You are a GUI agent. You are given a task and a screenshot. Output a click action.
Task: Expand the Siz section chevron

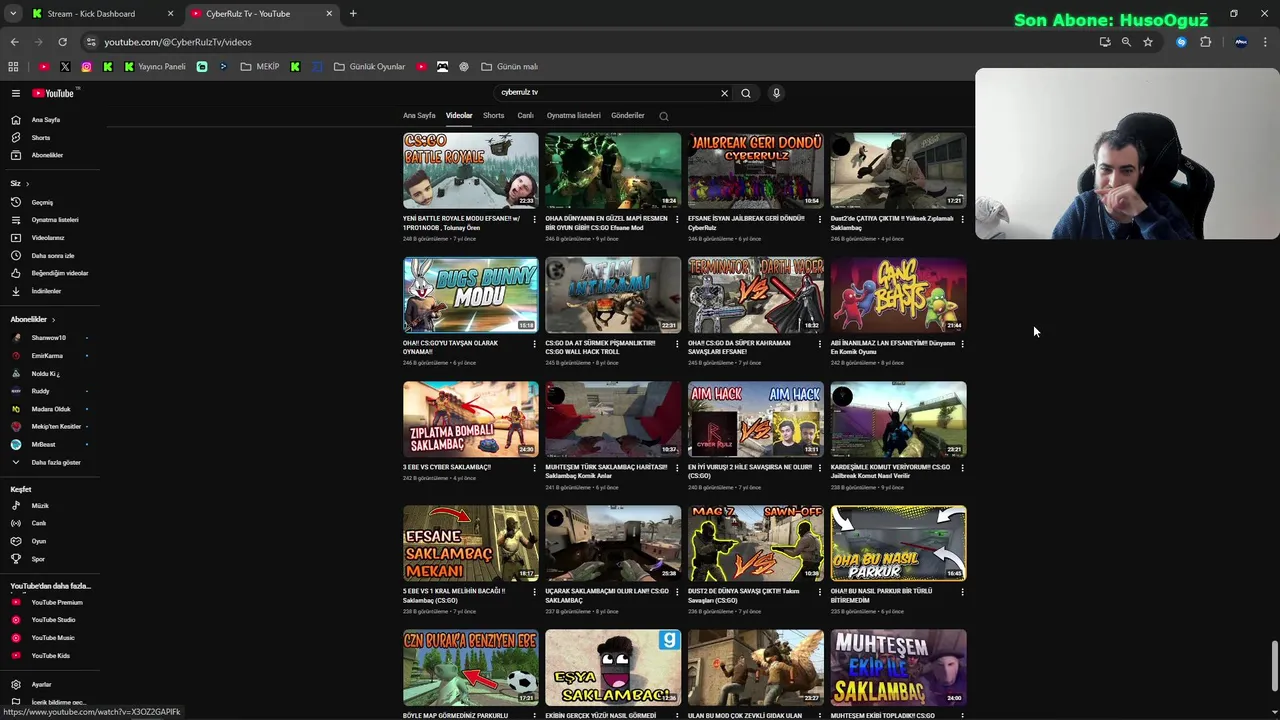point(27,184)
